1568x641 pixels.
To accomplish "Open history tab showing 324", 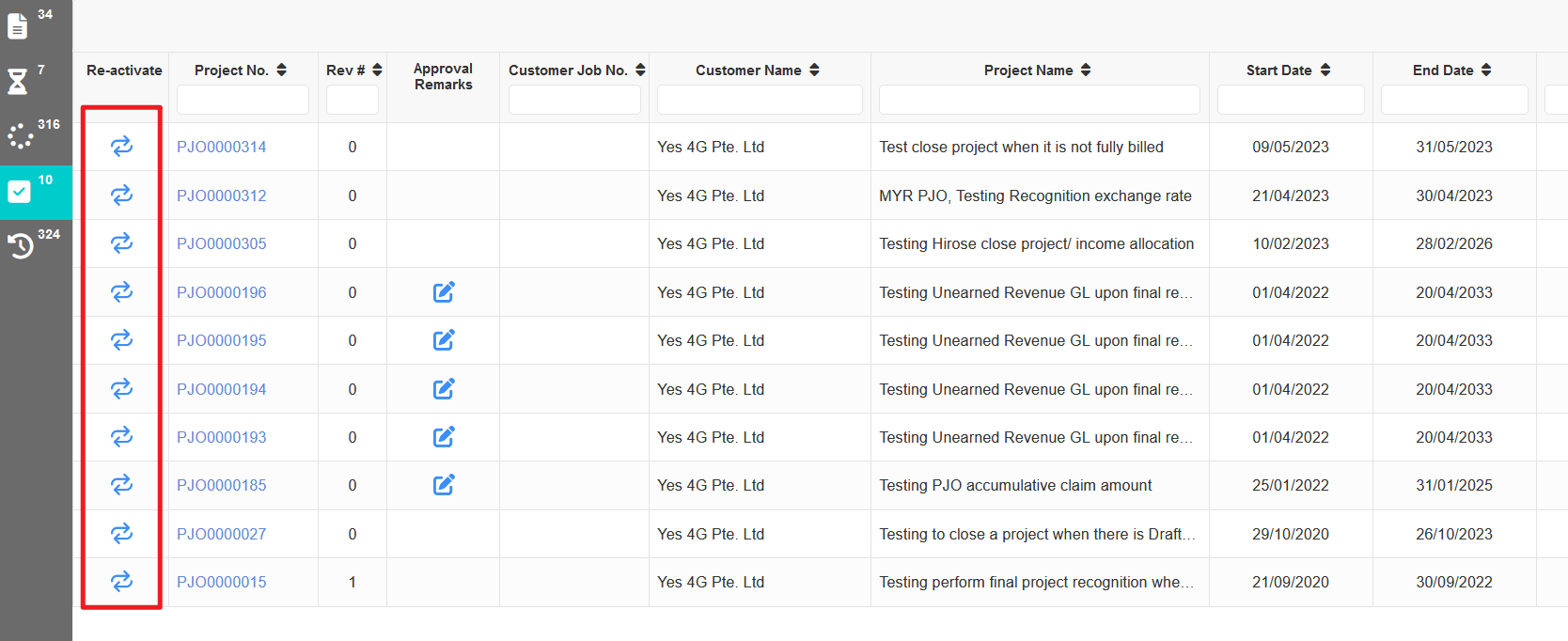I will tap(21, 245).
